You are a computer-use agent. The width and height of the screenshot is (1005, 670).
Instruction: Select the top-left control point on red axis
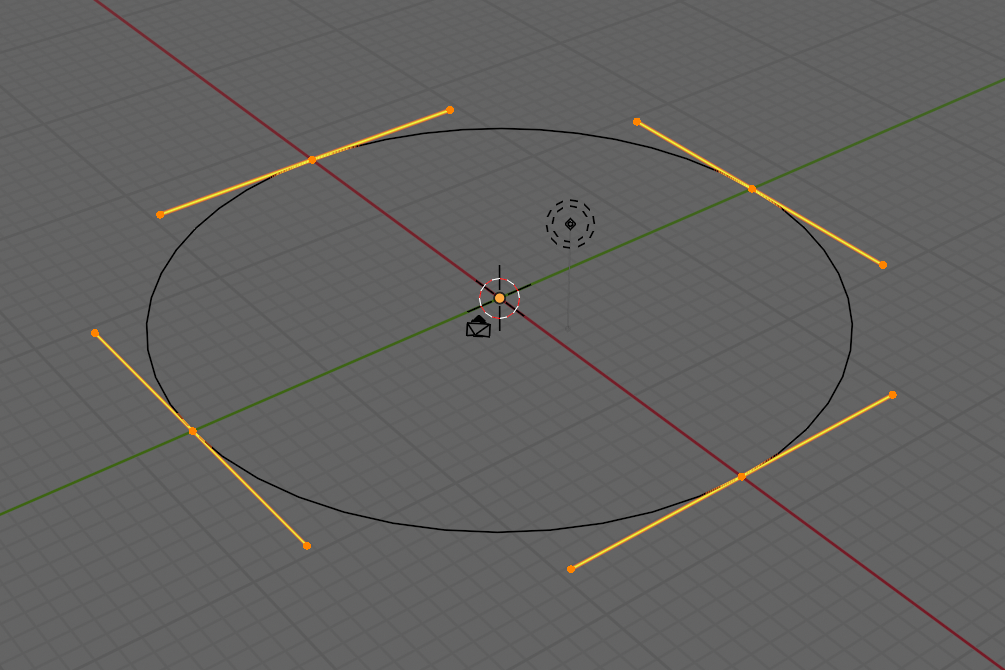coord(312,159)
